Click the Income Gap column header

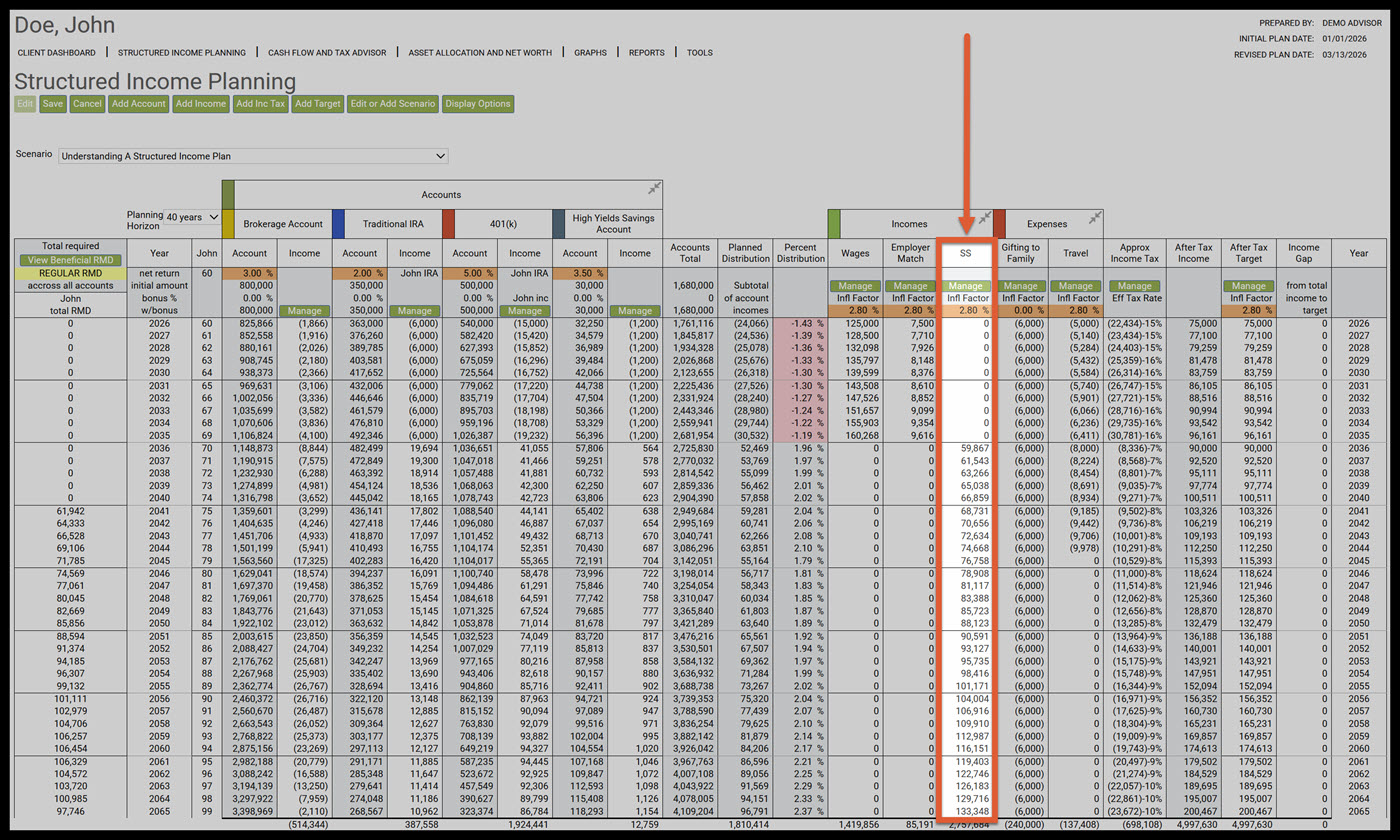point(1303,253)
